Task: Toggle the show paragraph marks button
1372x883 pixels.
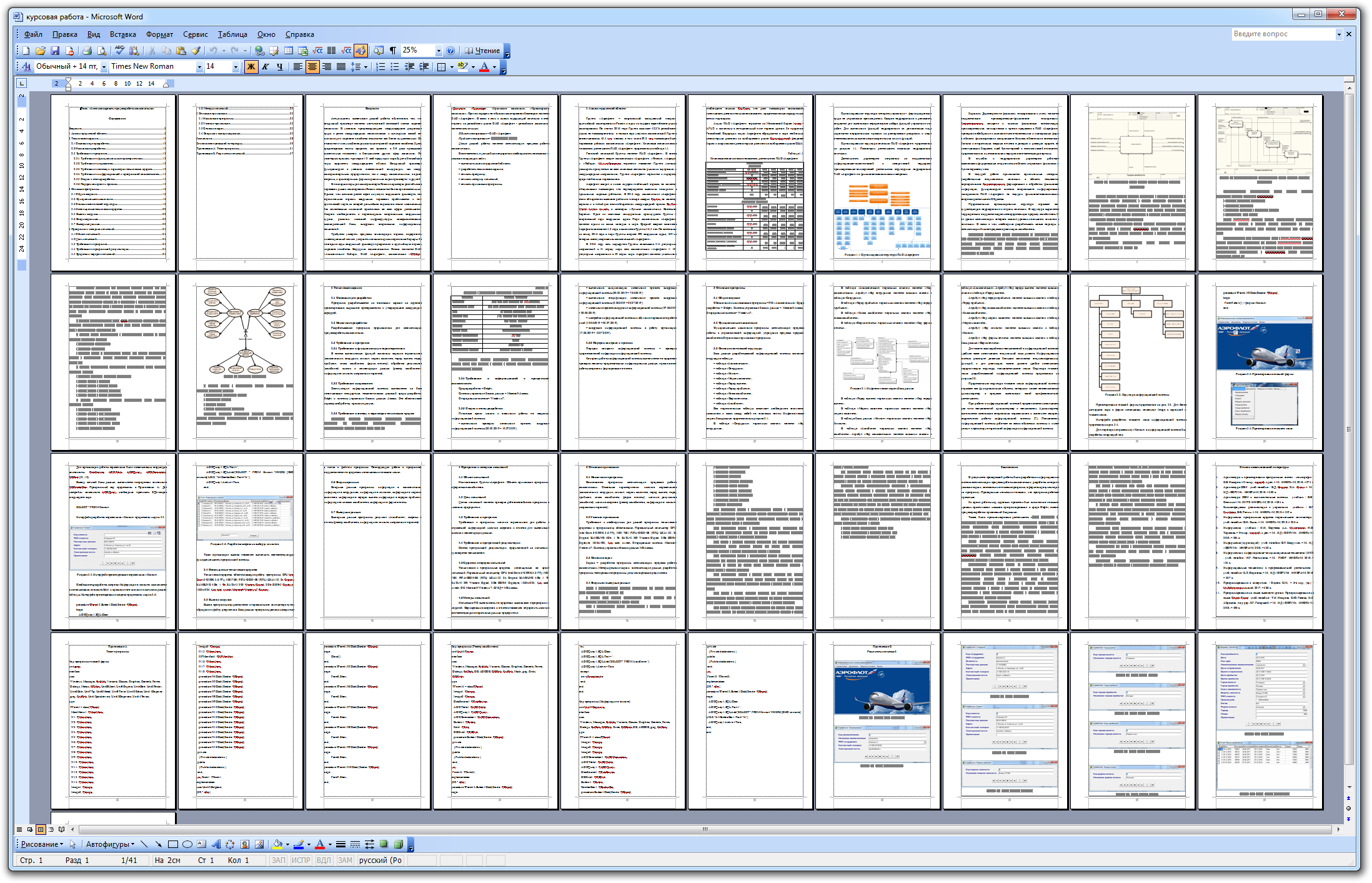Action: coord(393,51)
